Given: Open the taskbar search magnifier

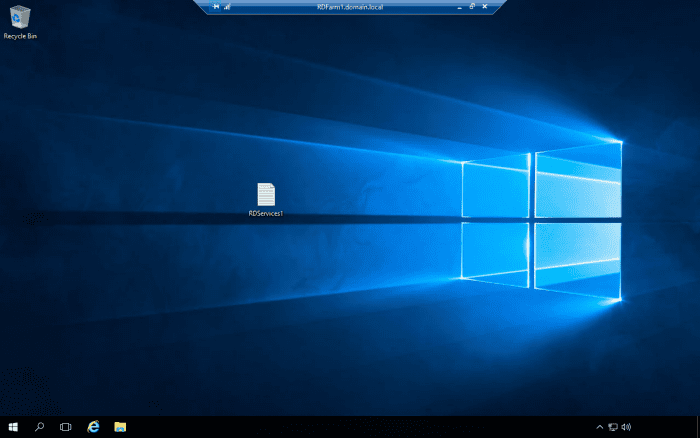Looking at the screenshot, I should tap(39, 427).
